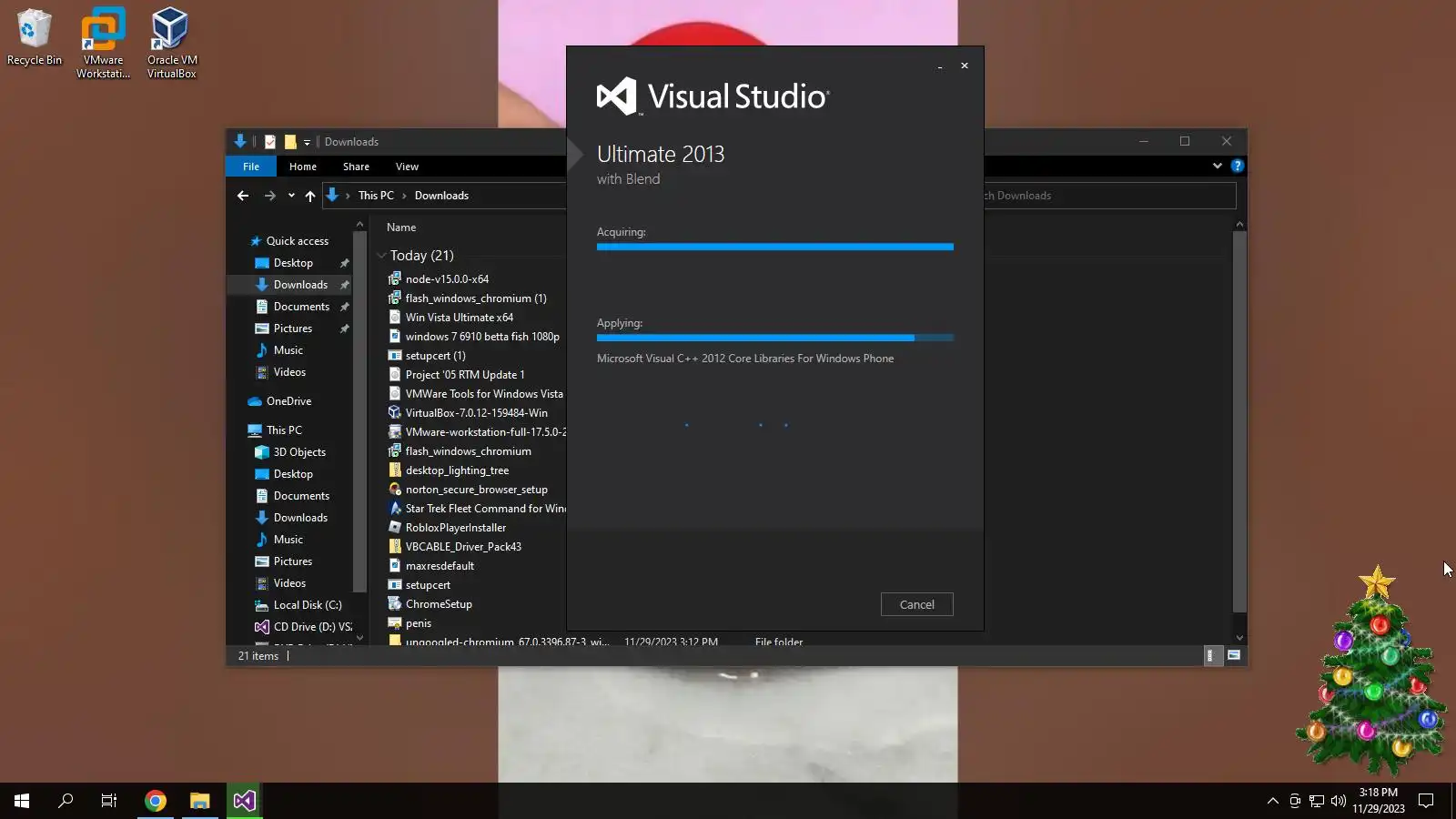Open pinned Pictures under Quick access
Viewport: 1456px width, 819px height.
[292, 329]
